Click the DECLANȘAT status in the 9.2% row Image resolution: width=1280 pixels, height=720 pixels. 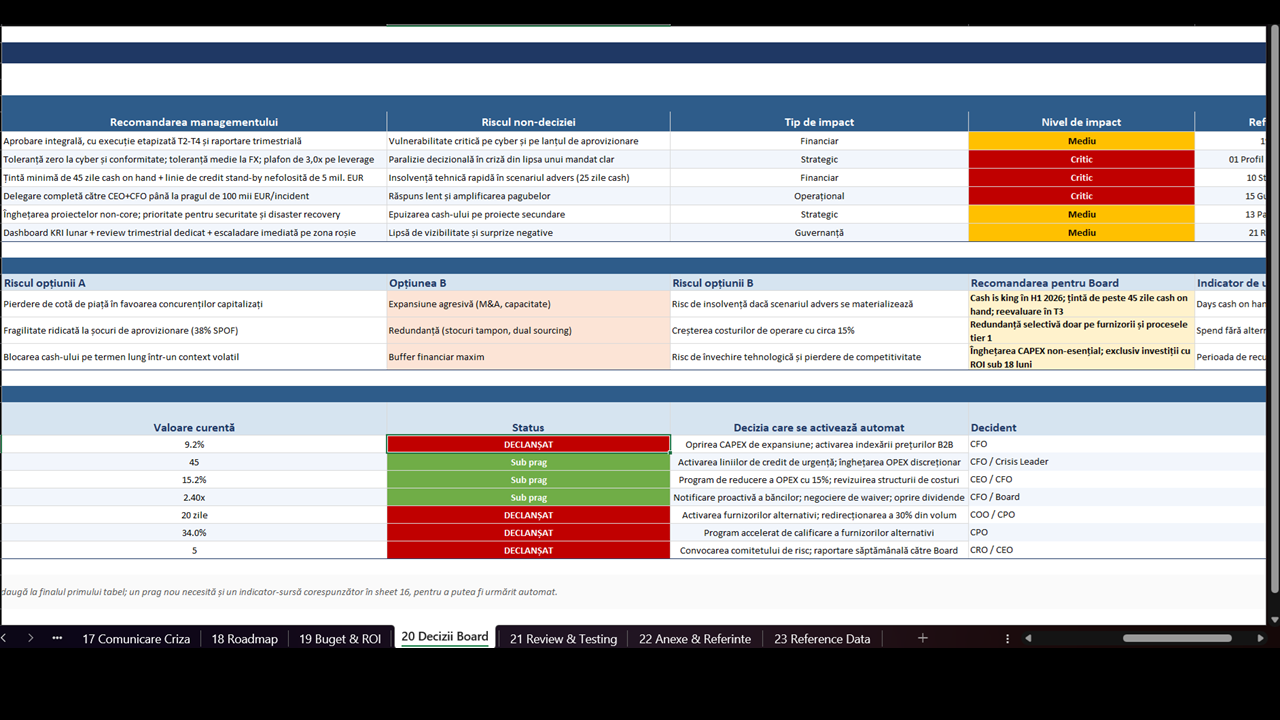tap(528, 444)
